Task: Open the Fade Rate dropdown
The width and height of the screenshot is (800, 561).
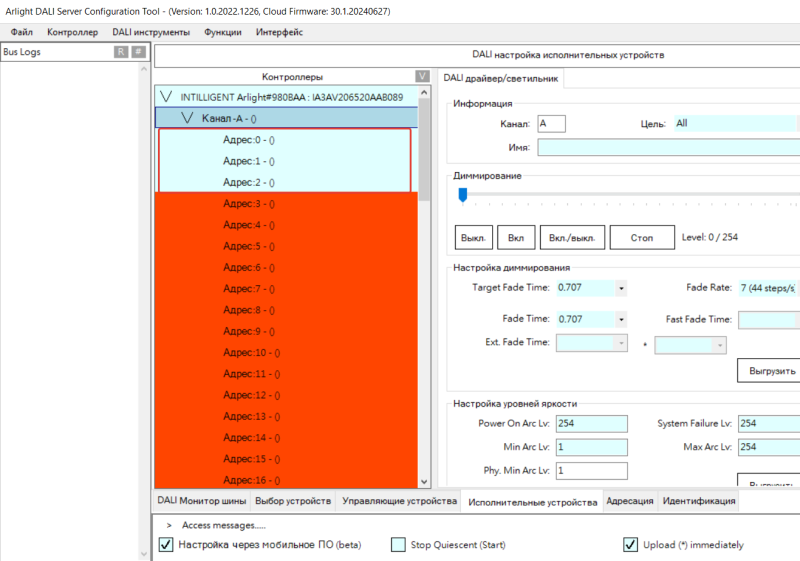Action: (767, 288)
